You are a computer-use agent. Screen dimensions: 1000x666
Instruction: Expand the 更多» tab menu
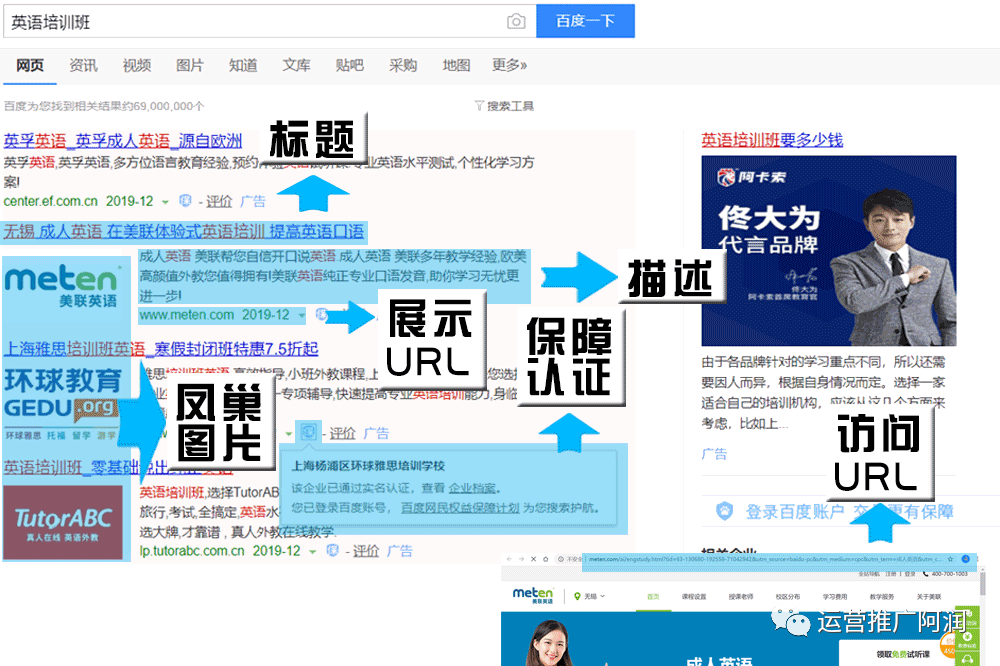509,65
